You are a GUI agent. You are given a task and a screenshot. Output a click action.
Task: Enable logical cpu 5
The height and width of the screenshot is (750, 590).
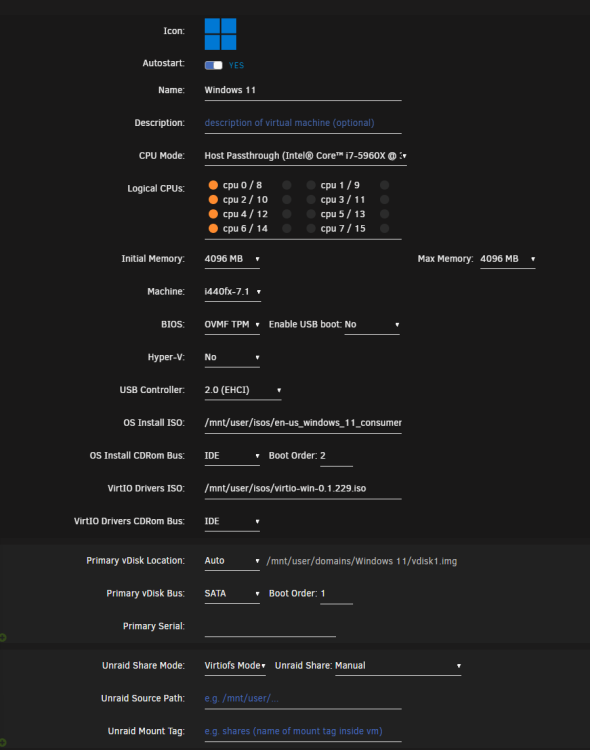(311, 214)
